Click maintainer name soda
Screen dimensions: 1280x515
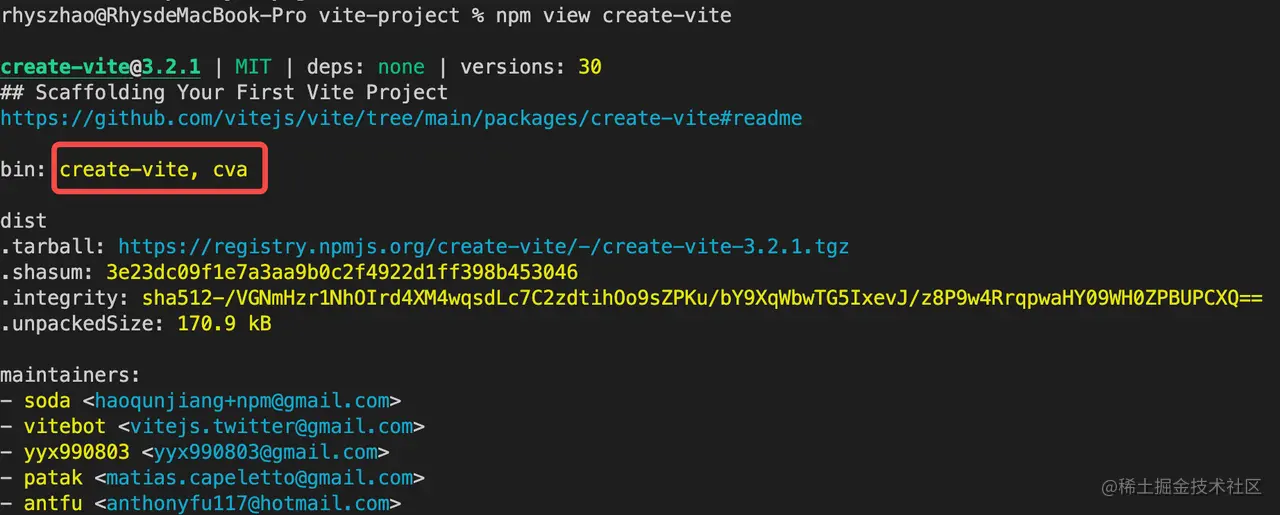(x=47, y=401)
